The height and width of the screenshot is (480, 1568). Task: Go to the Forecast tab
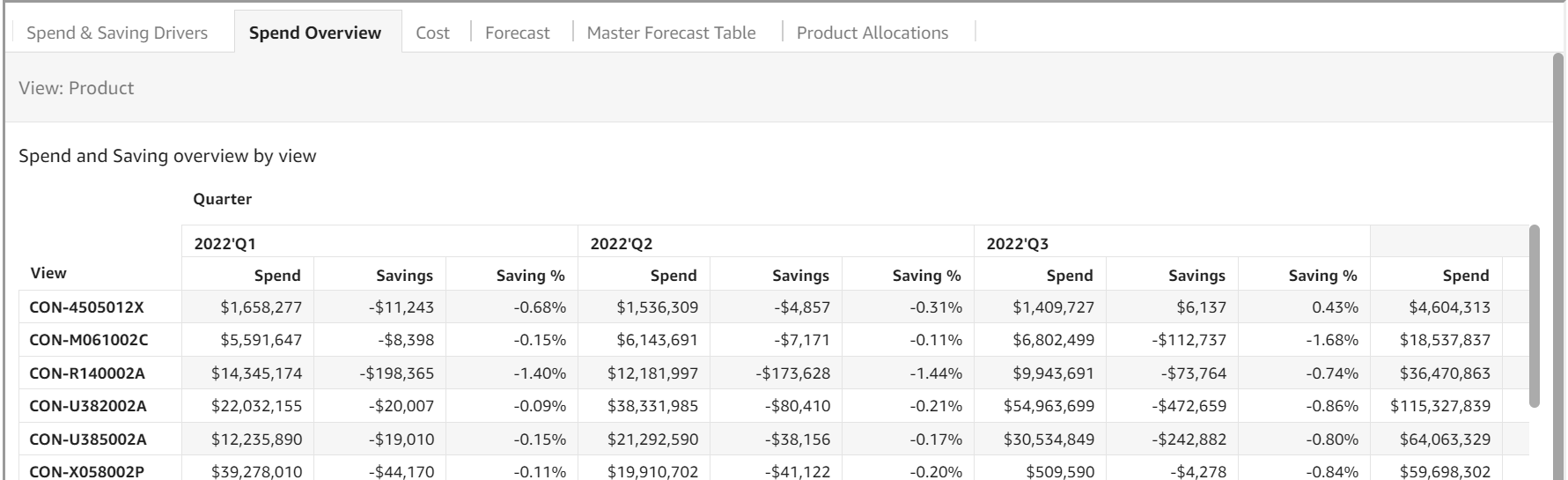[x=517, y=33]
